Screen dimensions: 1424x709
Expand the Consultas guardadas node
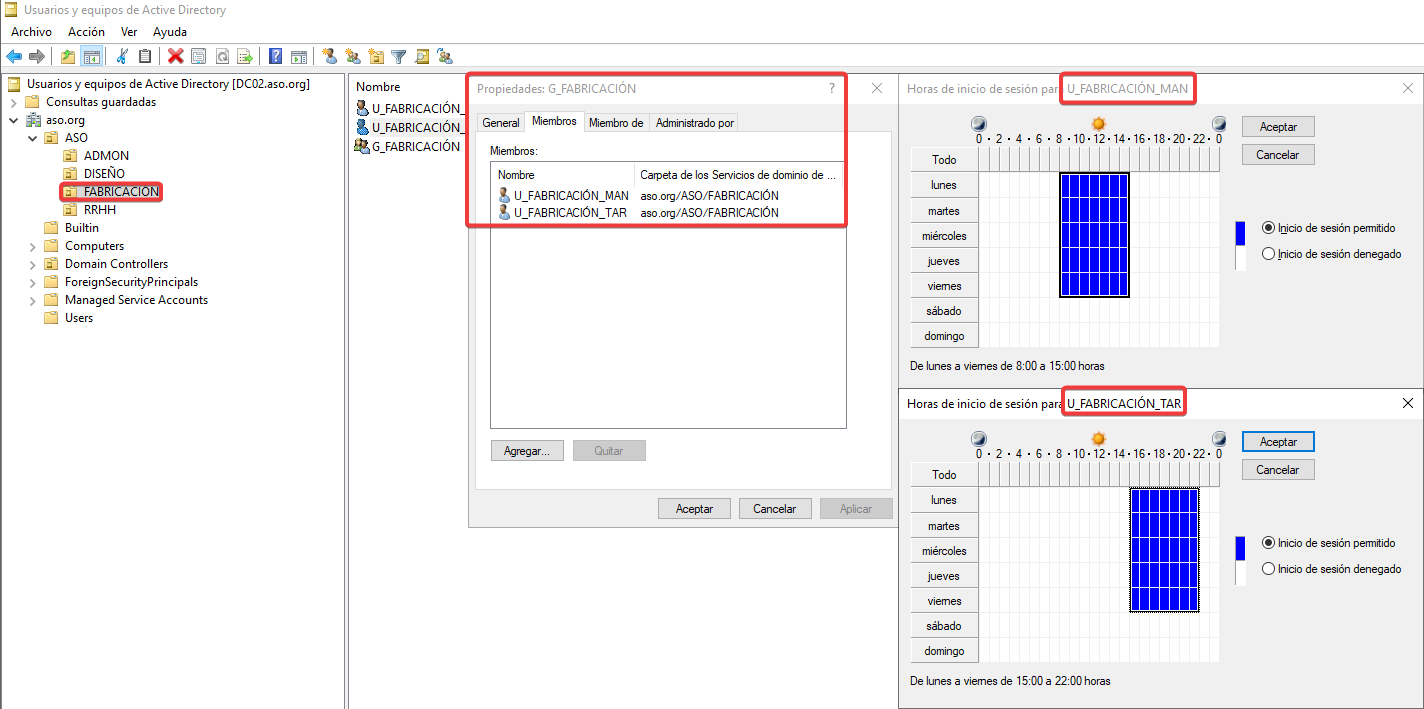(x=13, y=102)
